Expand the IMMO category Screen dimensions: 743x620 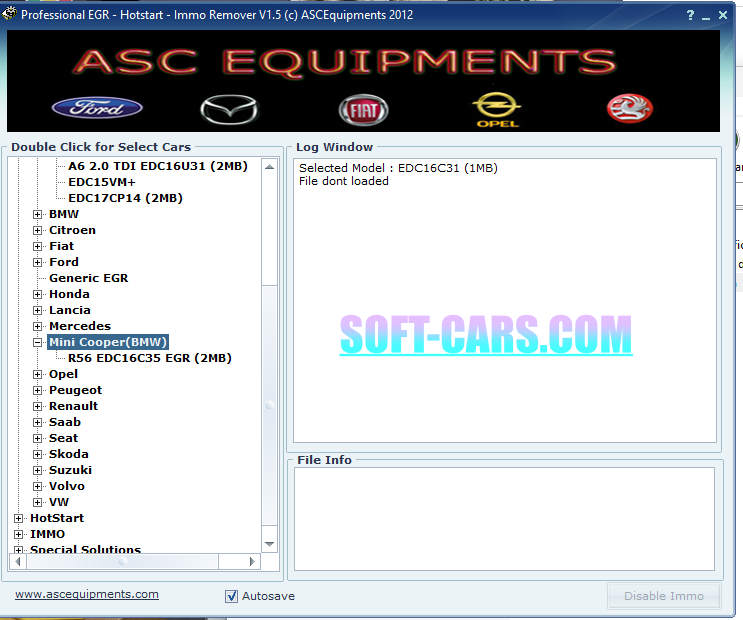click(x=18, y=534)
